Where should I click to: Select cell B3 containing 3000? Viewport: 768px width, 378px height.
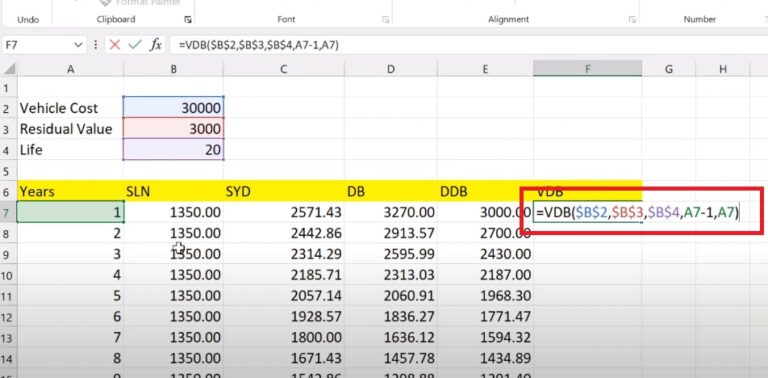(173, 129)
